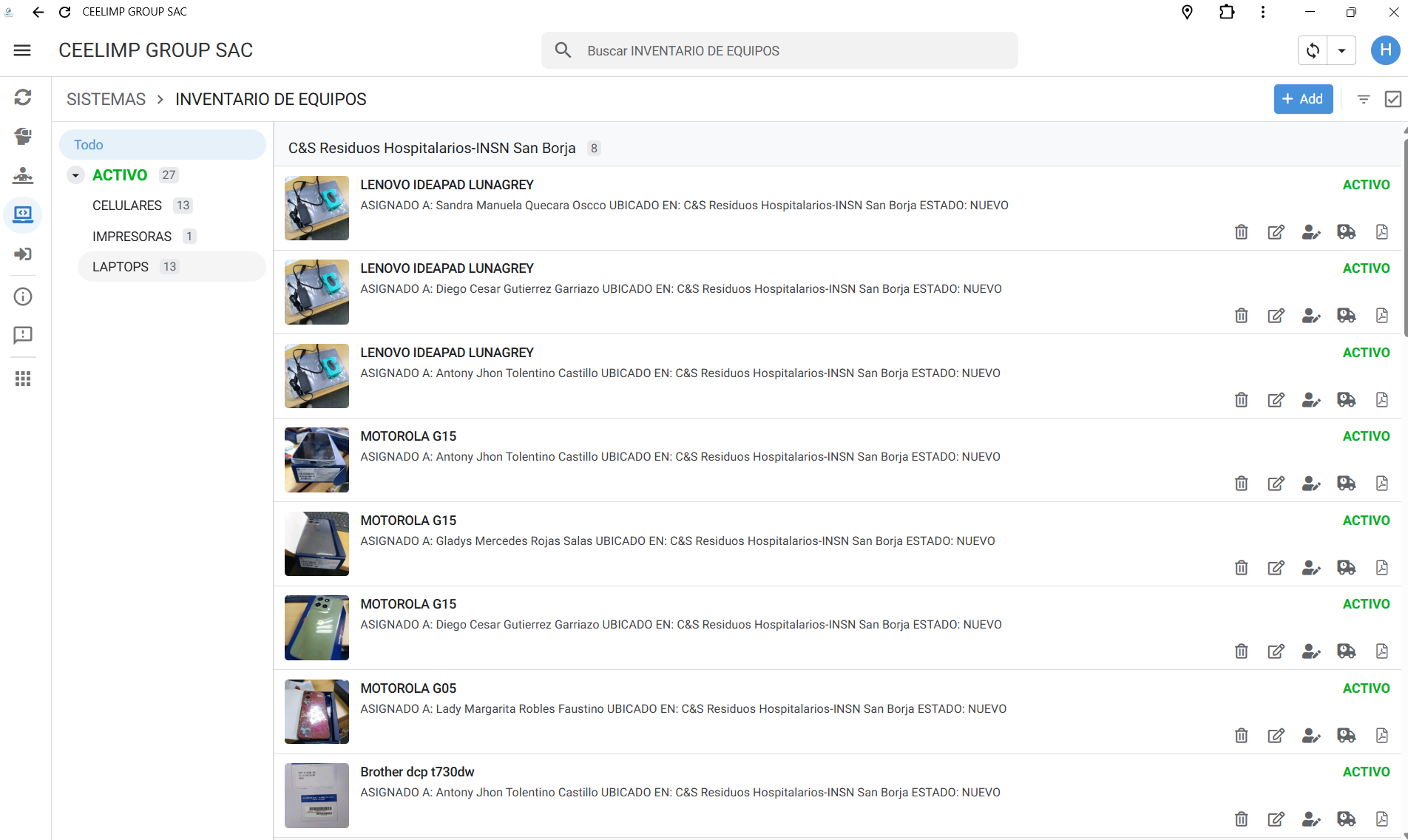1408x840 pixels.
Task: Select the Todo filter
Action: pos(163,145)
